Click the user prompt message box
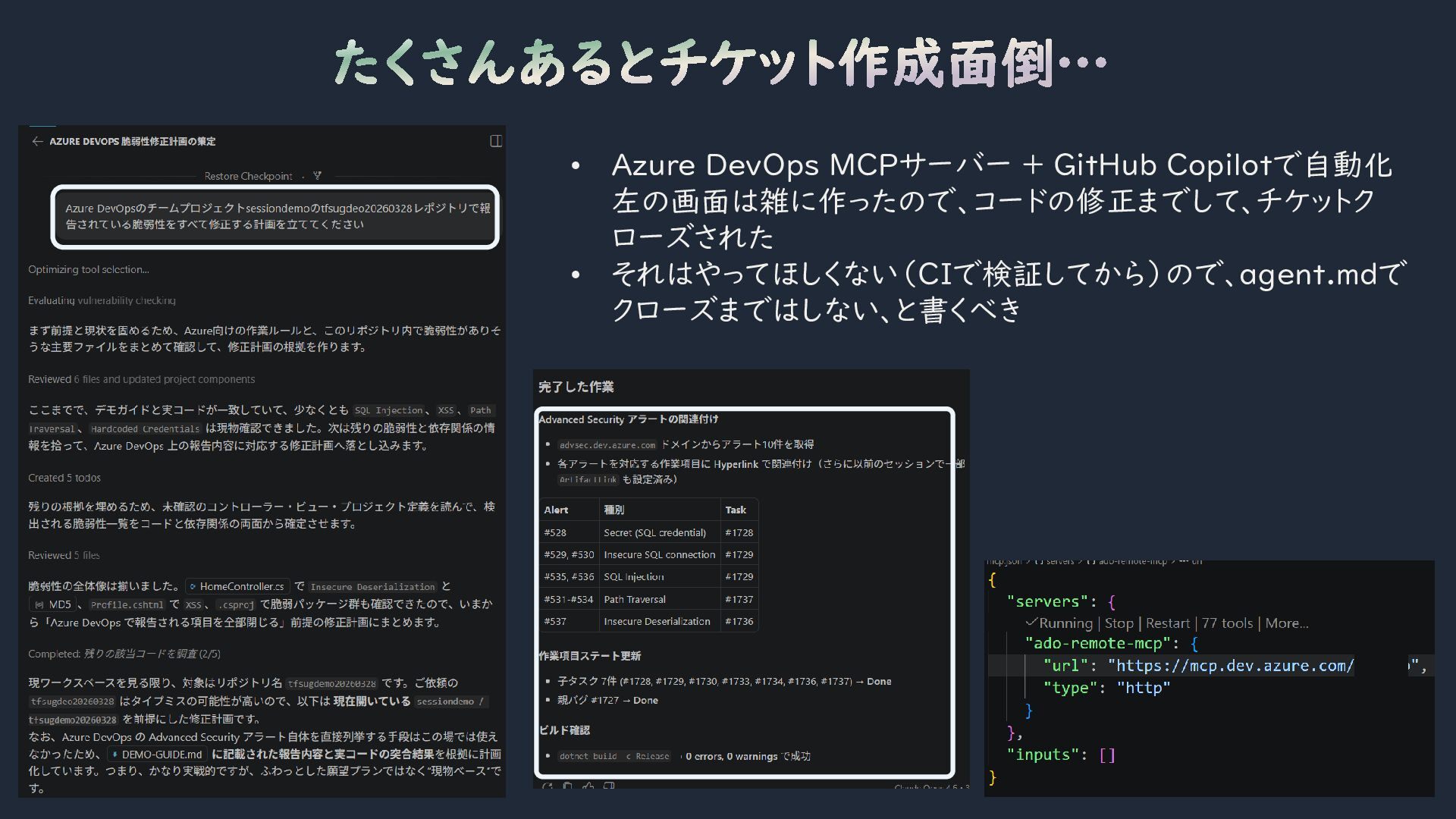1456x819 pixels. coord(275,216)
